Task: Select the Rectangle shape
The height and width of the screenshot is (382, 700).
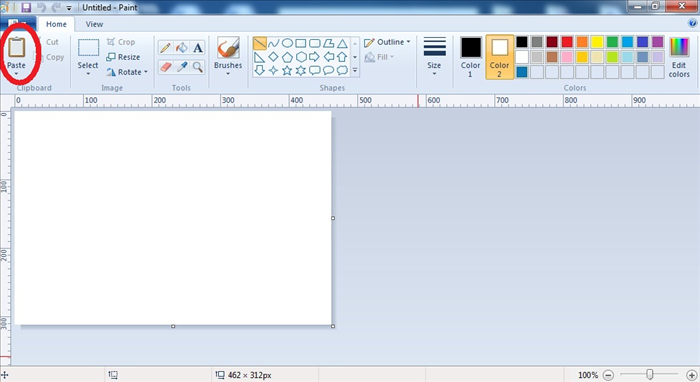Action: 301,43
